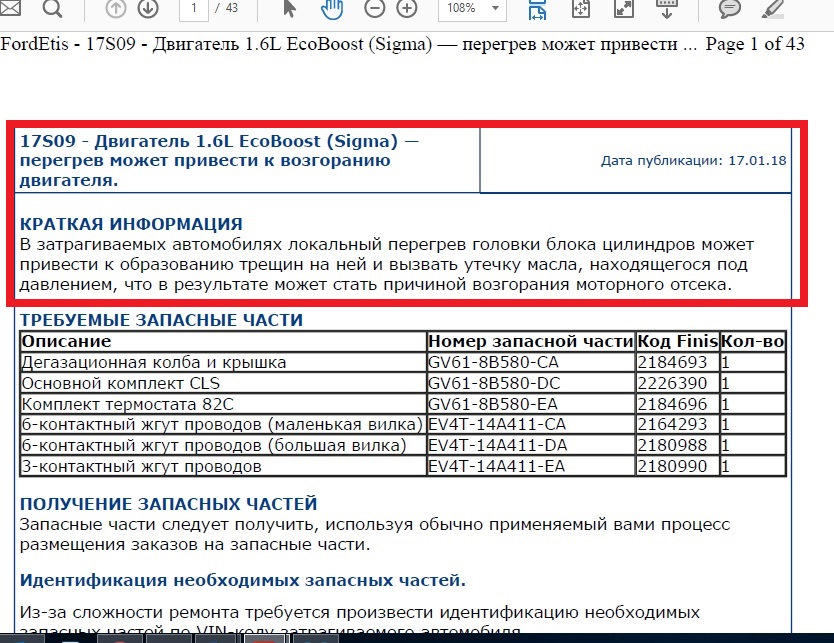Click Finis code 2164293
The height and width of the screenshot is (643, 834).
672,424
